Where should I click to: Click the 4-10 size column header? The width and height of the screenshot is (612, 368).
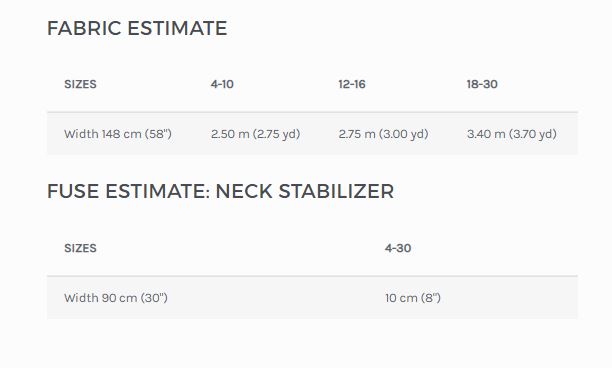(x=222, y=84)
